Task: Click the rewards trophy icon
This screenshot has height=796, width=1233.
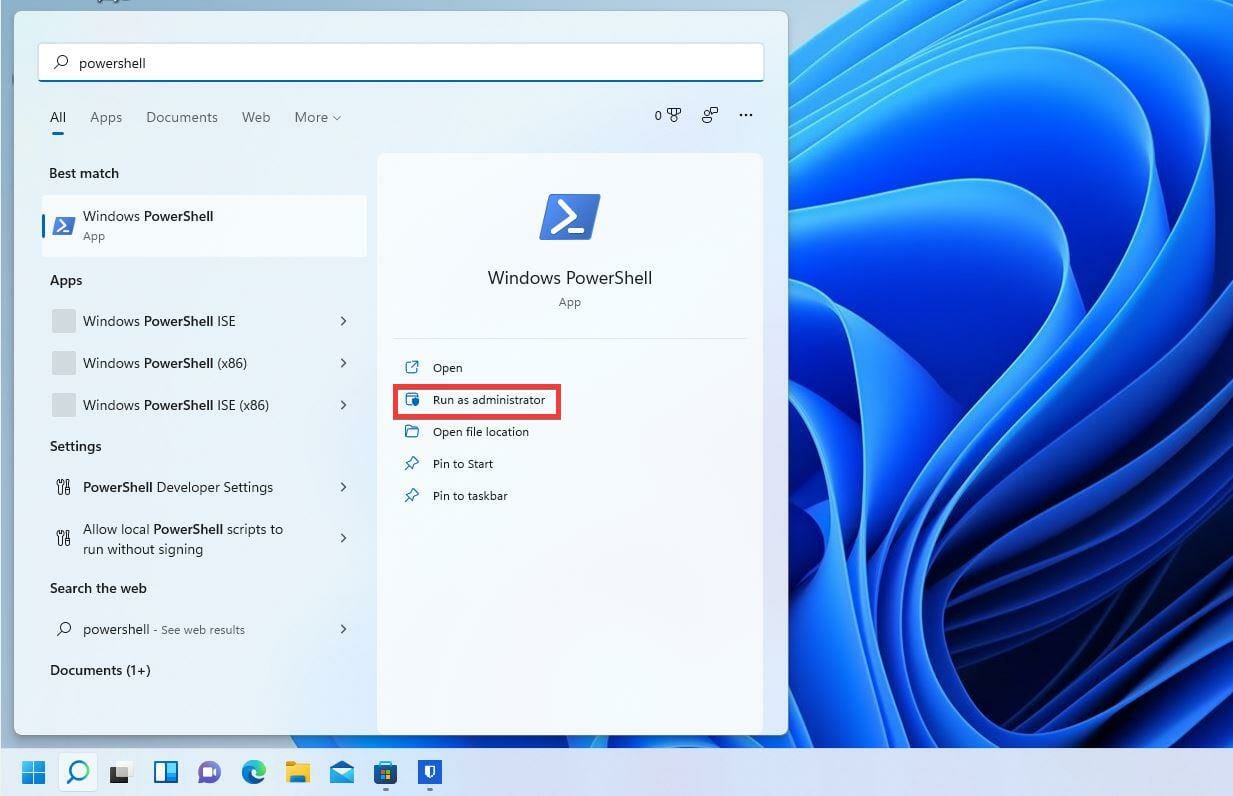Action: click(674, 116)
